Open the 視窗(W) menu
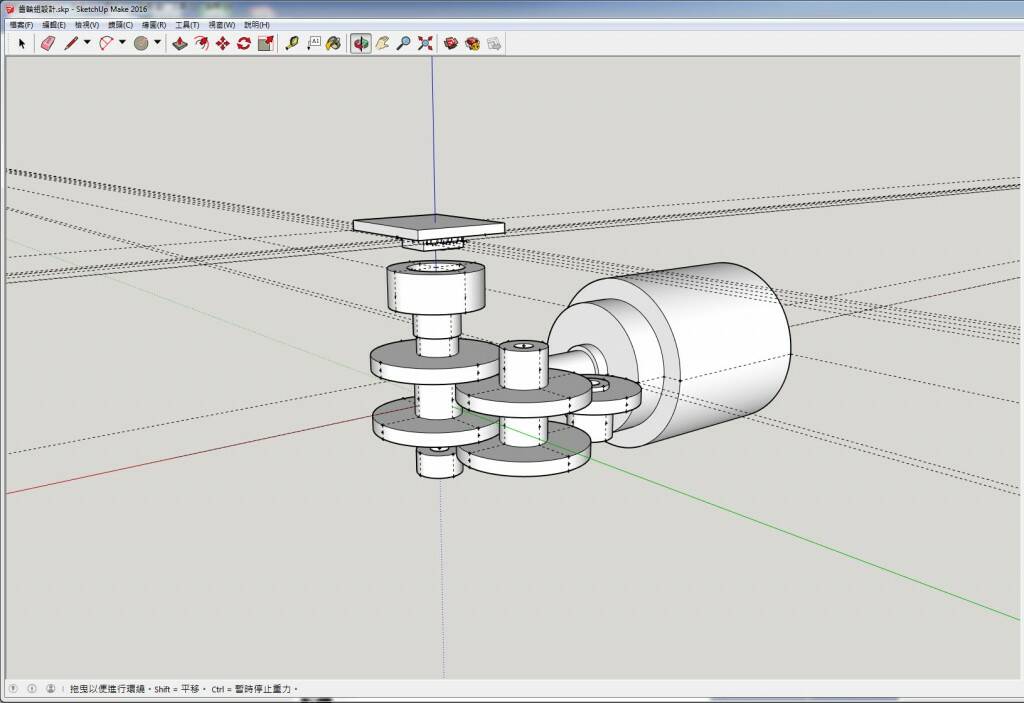1024x703 pixels. (x=221, y=25)
